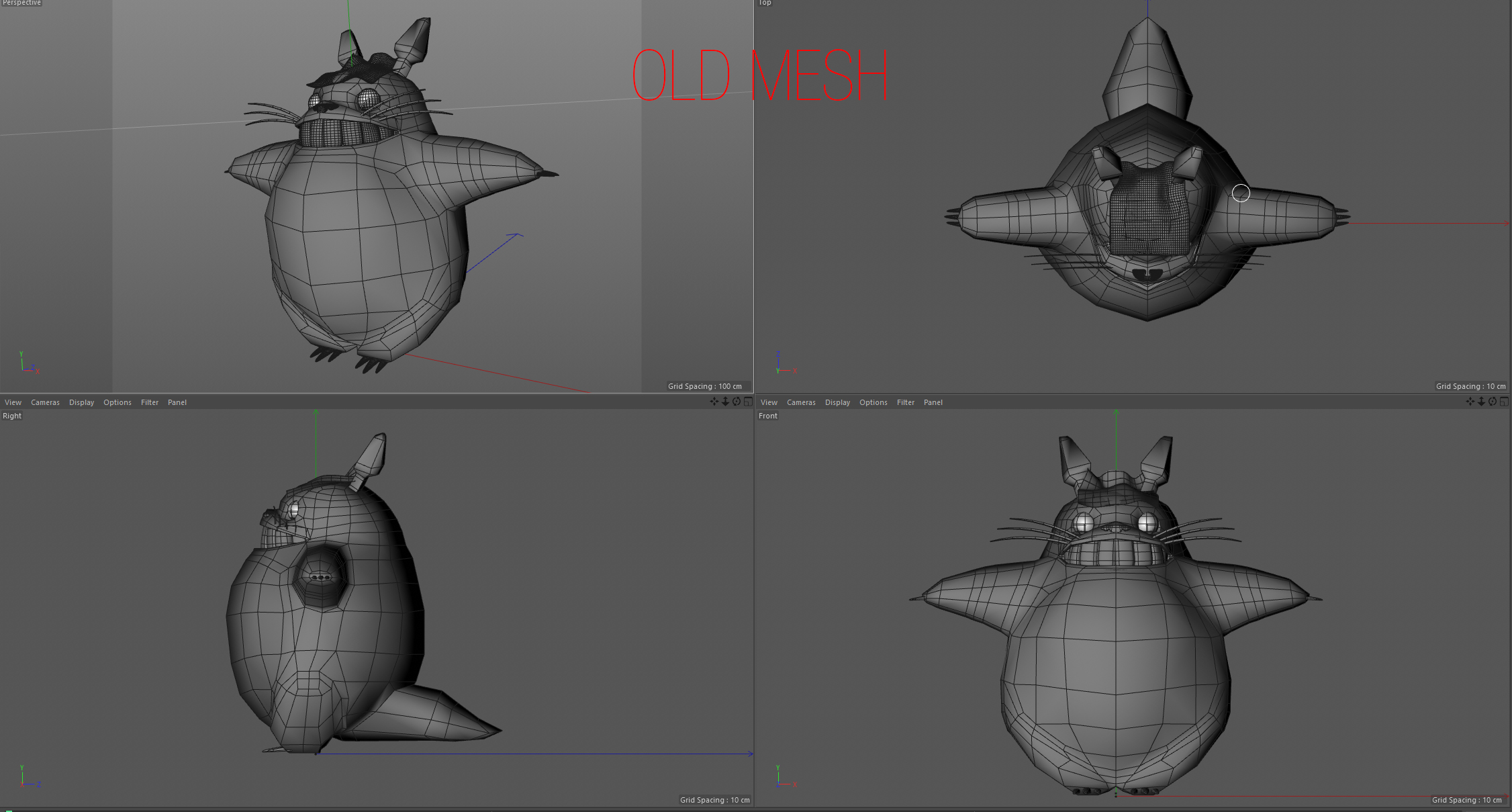Click the orbit rotate camera icon in Right viewport
This screenshot has width=1512, height=812.
(x=737, y=402)
